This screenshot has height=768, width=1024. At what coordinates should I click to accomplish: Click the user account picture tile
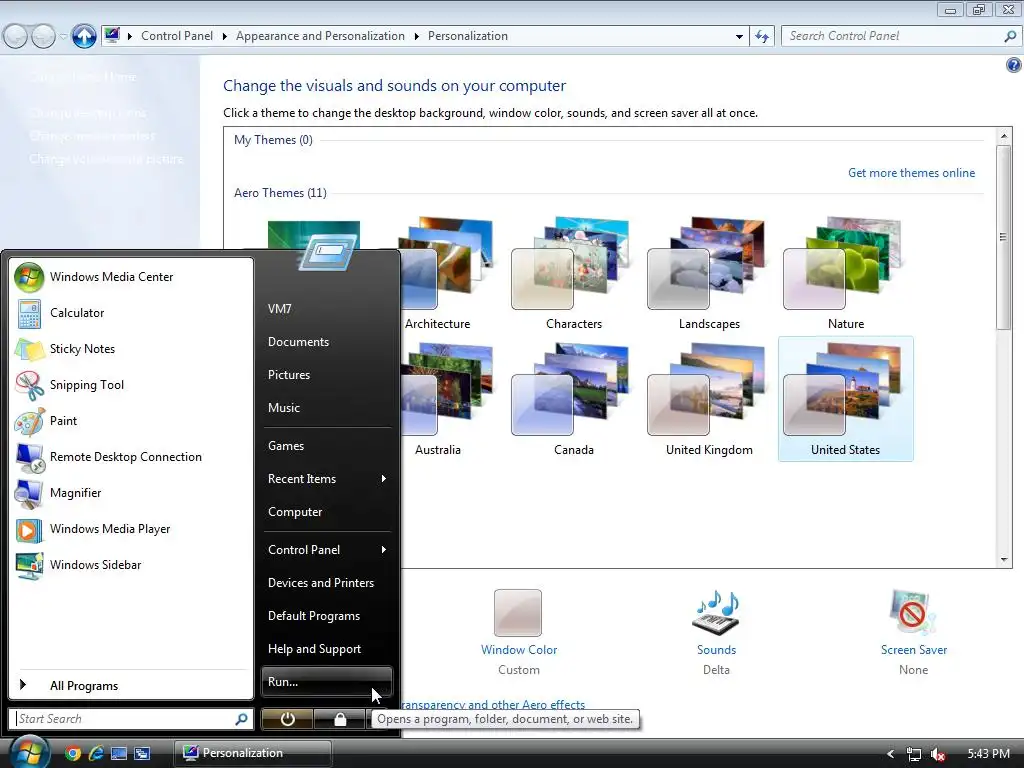tap(327, 251)
